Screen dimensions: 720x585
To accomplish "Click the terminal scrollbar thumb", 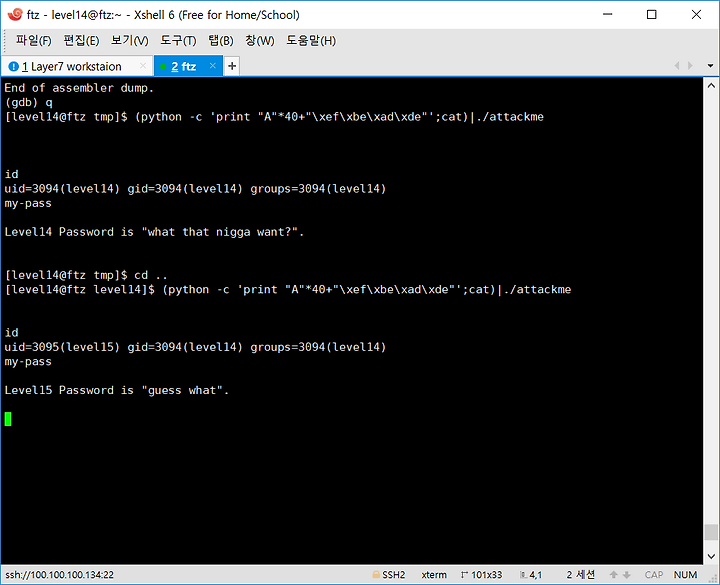I will click(x=711, y=533).
